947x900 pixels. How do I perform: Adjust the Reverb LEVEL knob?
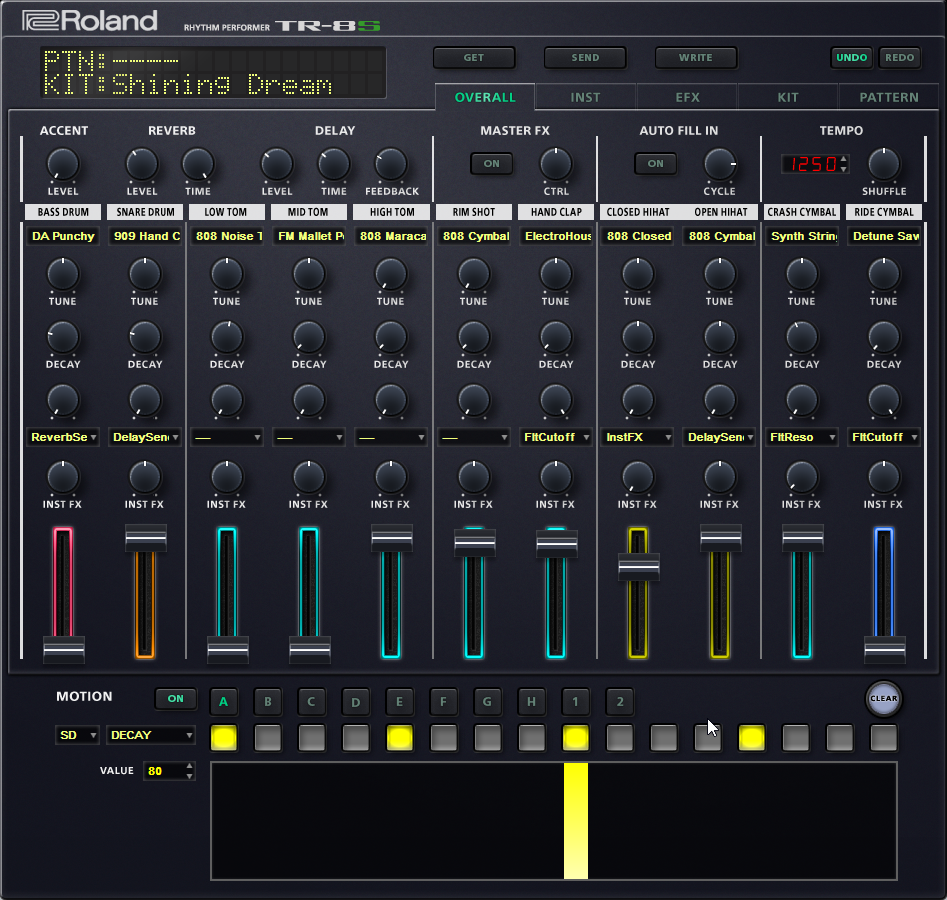[x=142, y=165]
